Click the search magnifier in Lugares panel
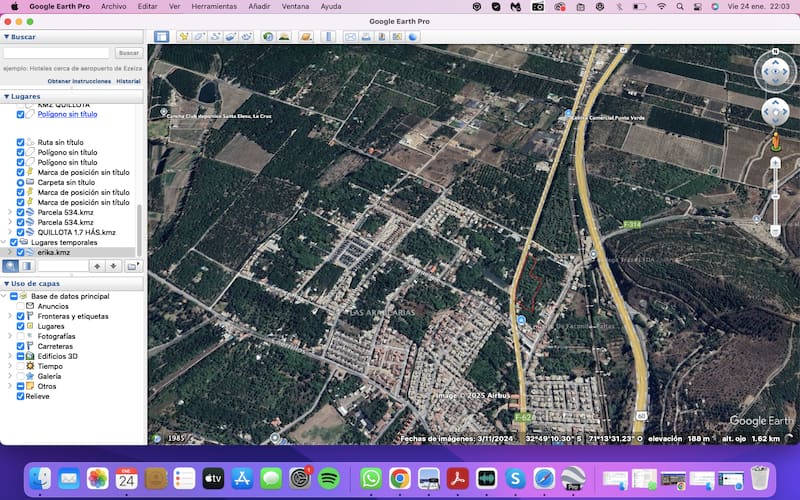The image size is (800, 500). 10,266
